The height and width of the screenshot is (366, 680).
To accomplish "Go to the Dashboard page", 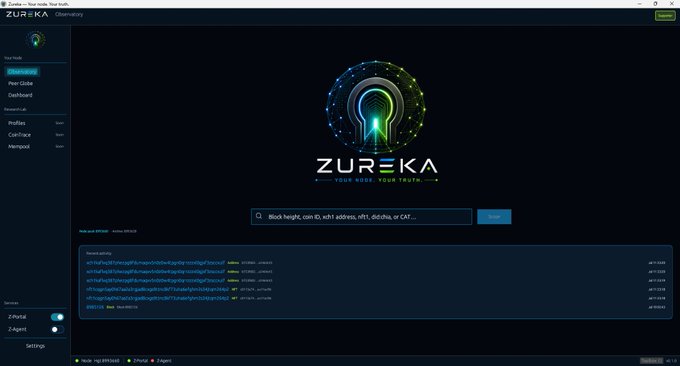I will click(x=20, y=95).
